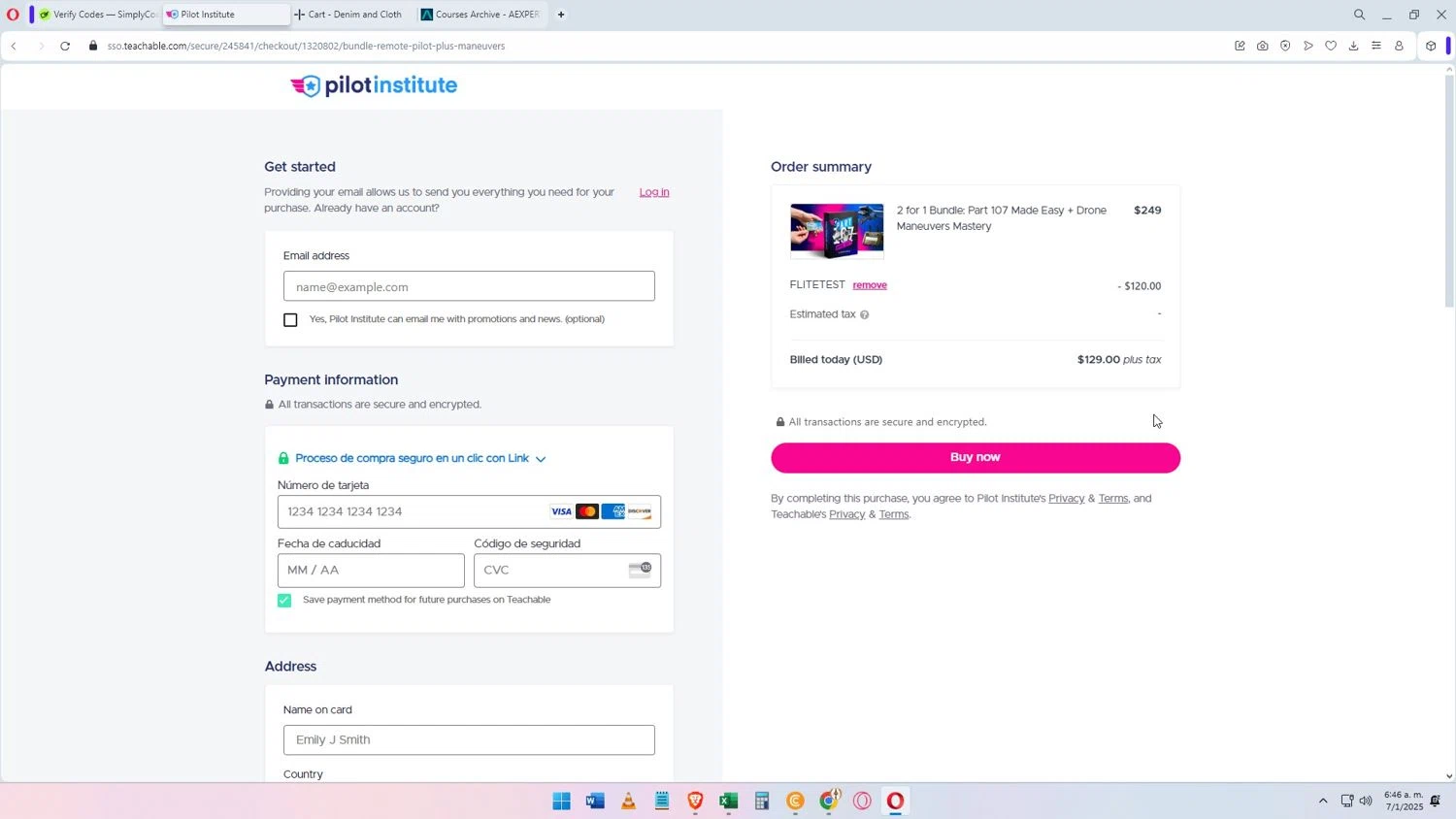Open Easy Setup sliders icon
This screenshot has width=1456, height=819.
coord(1376,46)
